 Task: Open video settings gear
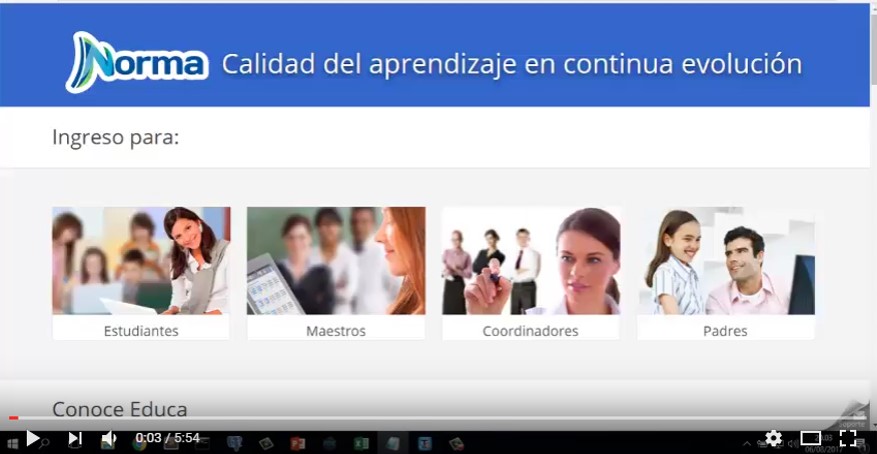773,438
